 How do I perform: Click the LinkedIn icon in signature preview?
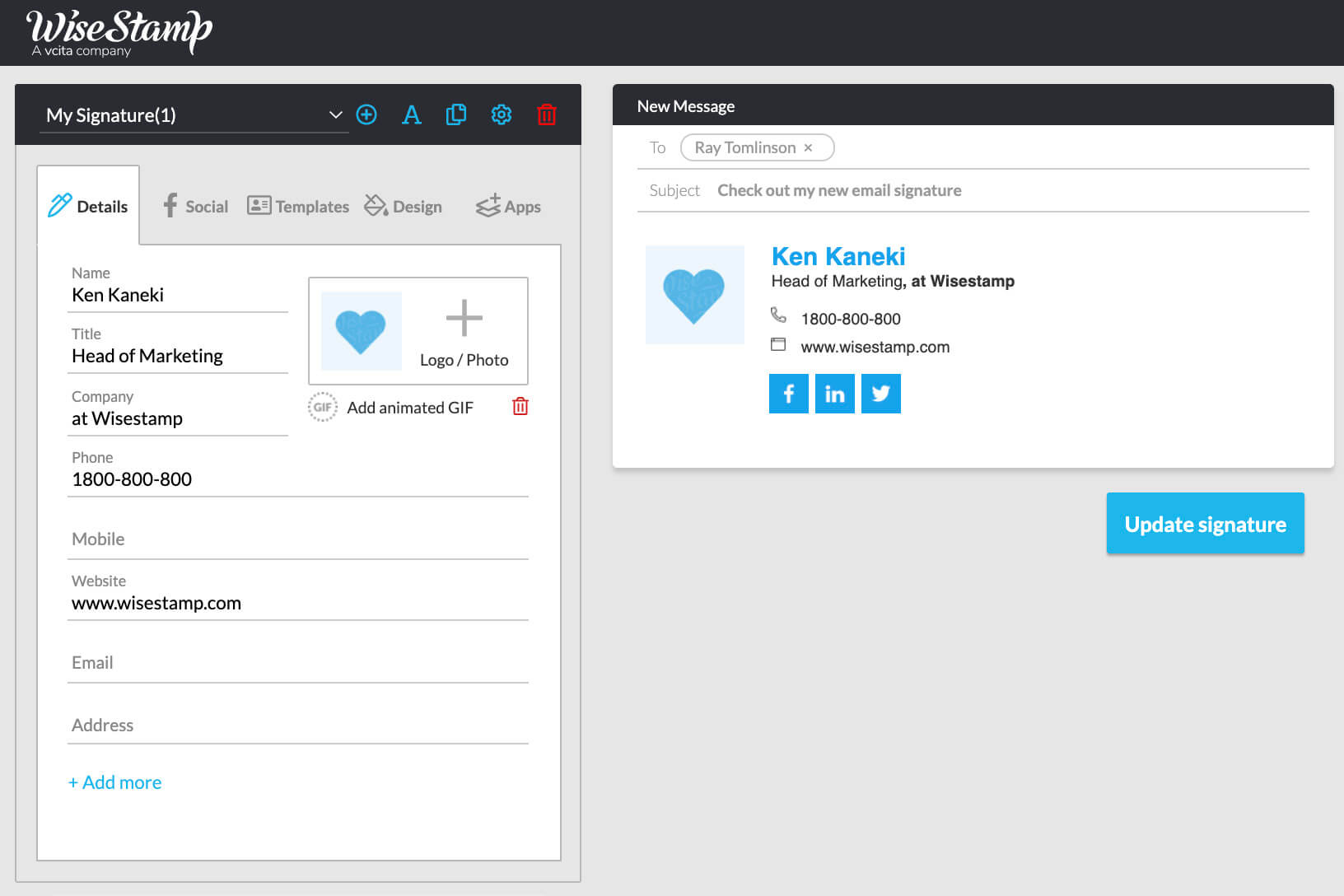(834, 394)
